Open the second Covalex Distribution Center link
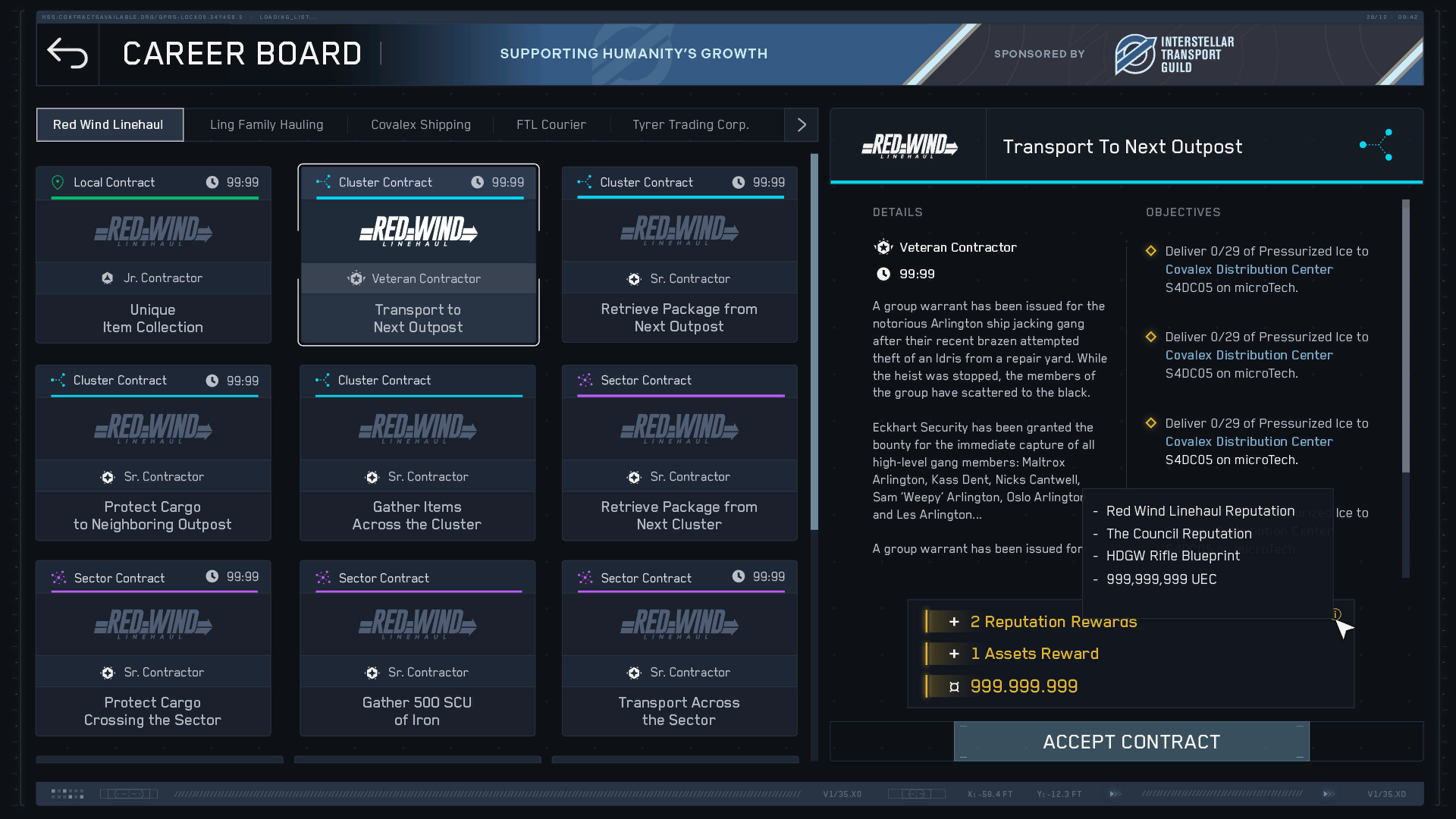This screenshot has width=1456, height=819. [x=1249, y=355]
